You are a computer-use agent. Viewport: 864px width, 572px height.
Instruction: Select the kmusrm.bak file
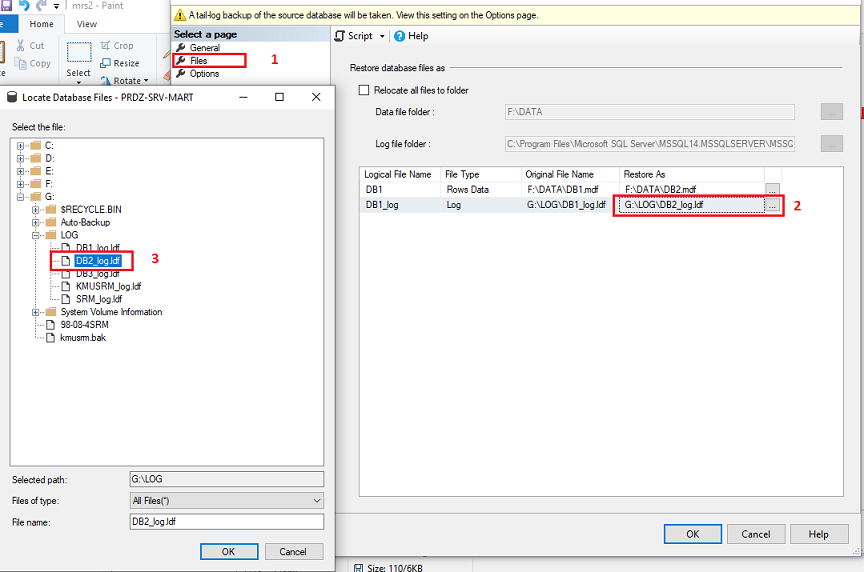click(x=81, y=338)
